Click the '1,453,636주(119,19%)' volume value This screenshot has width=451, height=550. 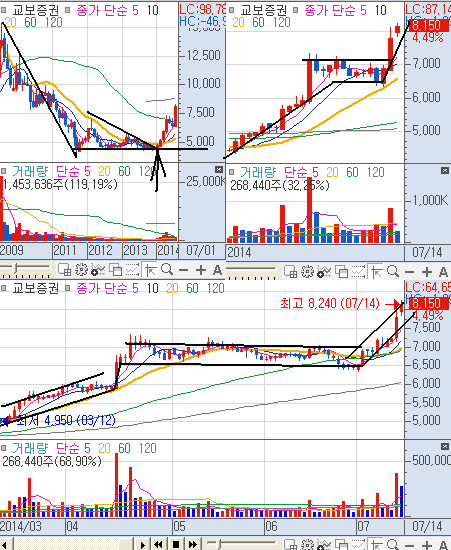(60, 184)
